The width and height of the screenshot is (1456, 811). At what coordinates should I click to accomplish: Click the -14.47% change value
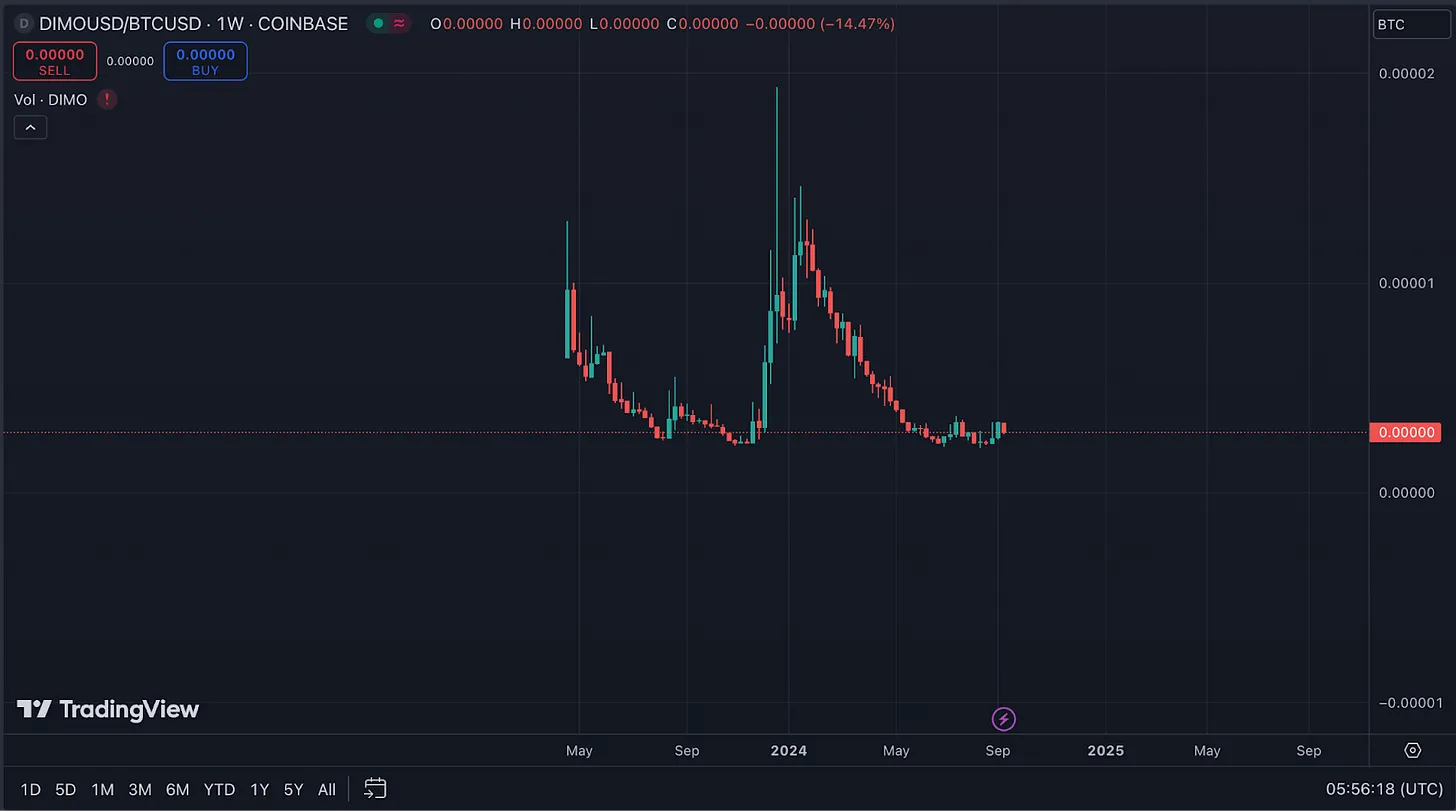857,23
